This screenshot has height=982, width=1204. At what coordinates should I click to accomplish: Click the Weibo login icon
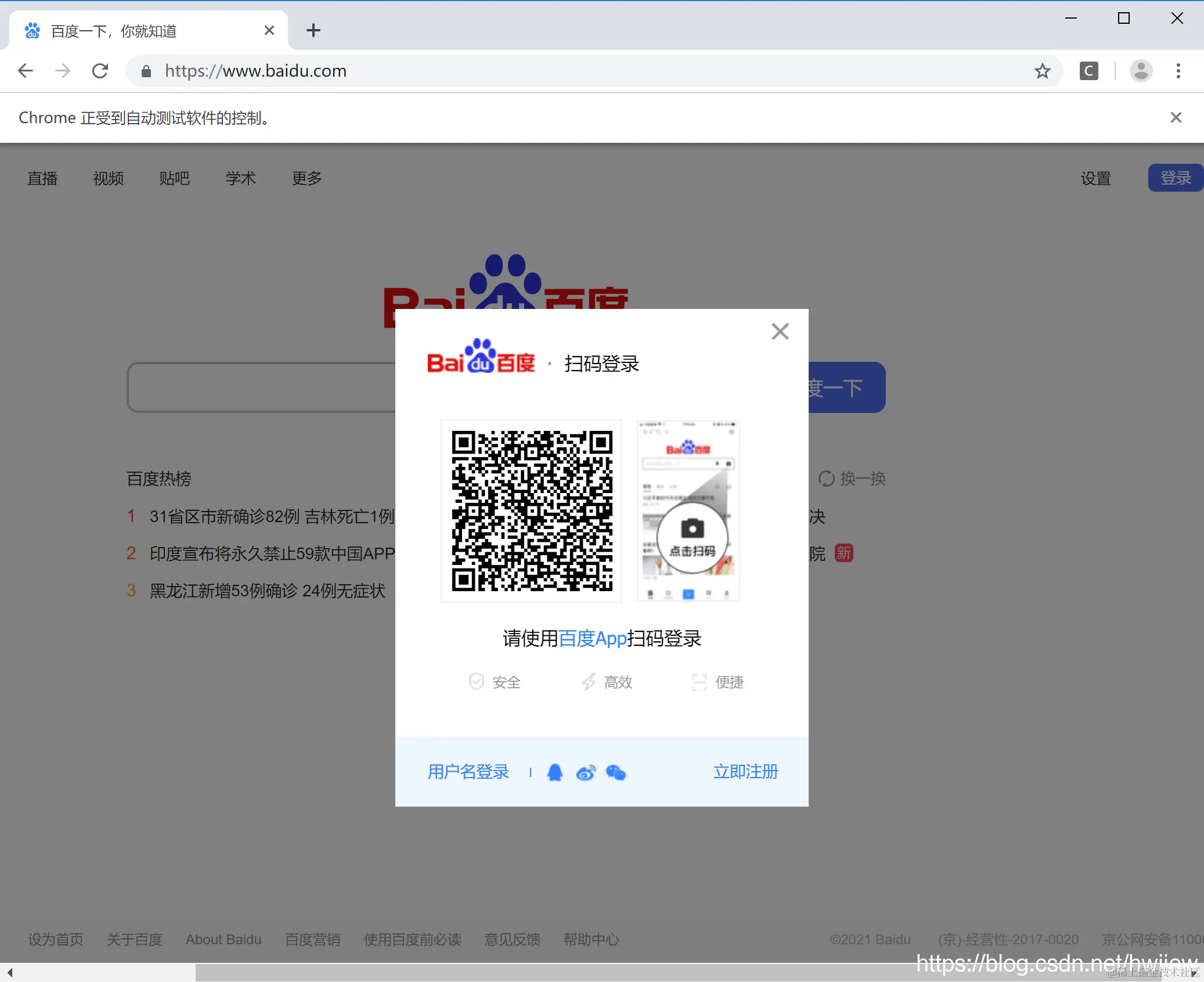[585, 773]
